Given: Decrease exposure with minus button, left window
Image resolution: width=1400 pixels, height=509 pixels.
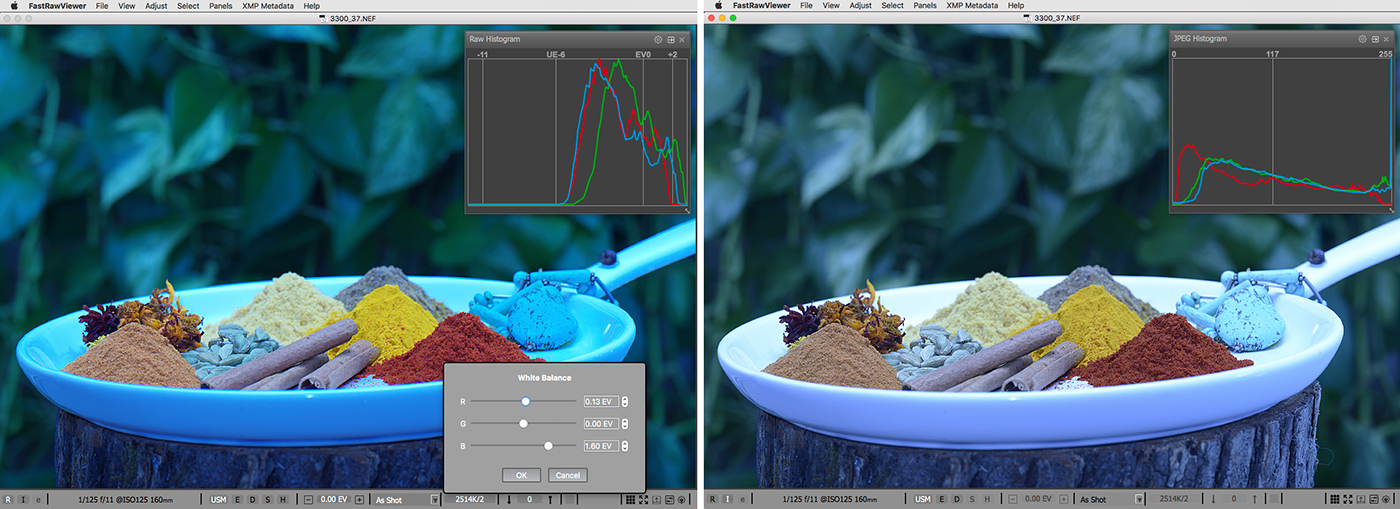Looking at the screenshot, I should point(308,499).
